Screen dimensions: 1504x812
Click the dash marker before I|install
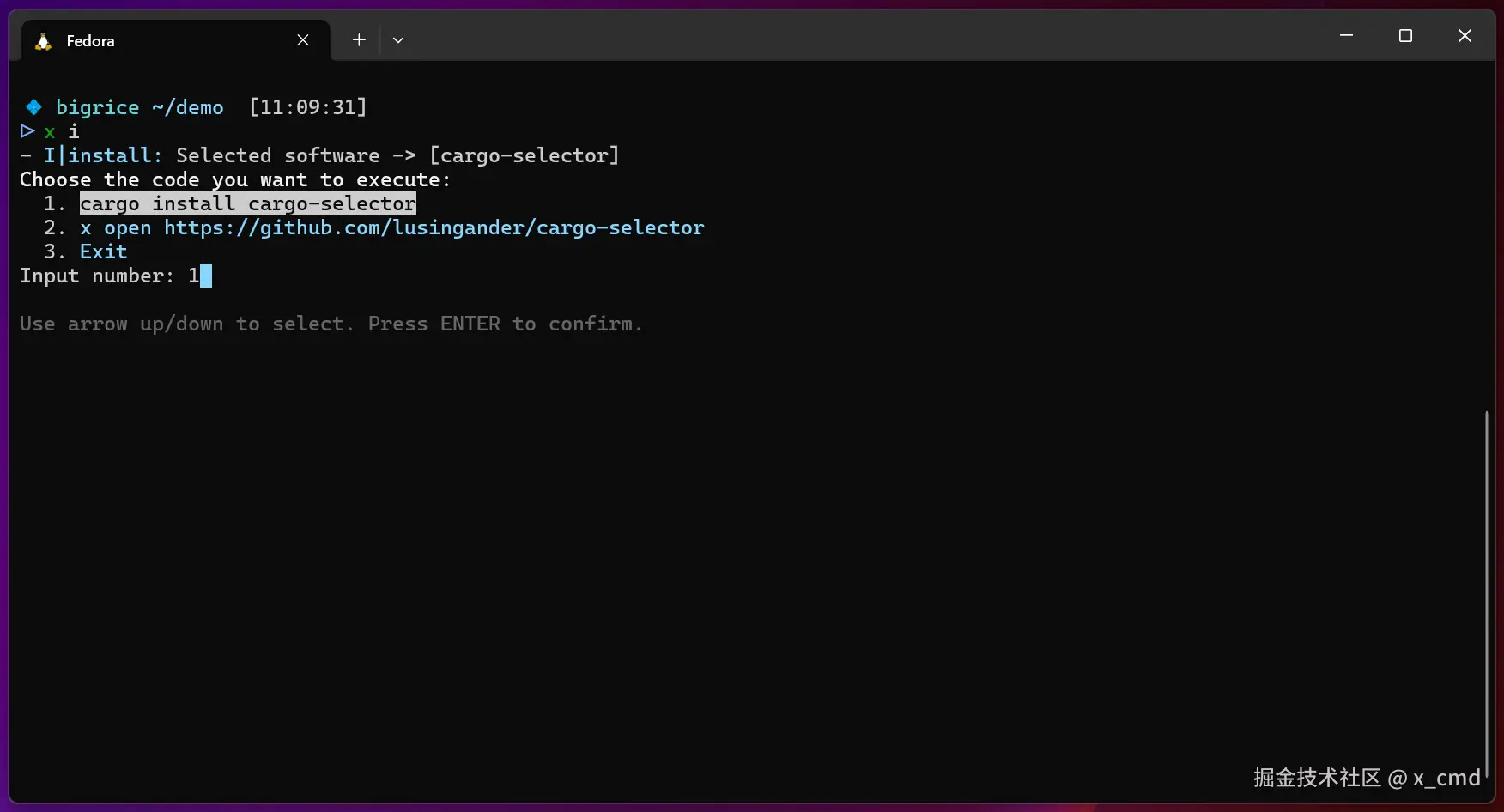[27, 155]
